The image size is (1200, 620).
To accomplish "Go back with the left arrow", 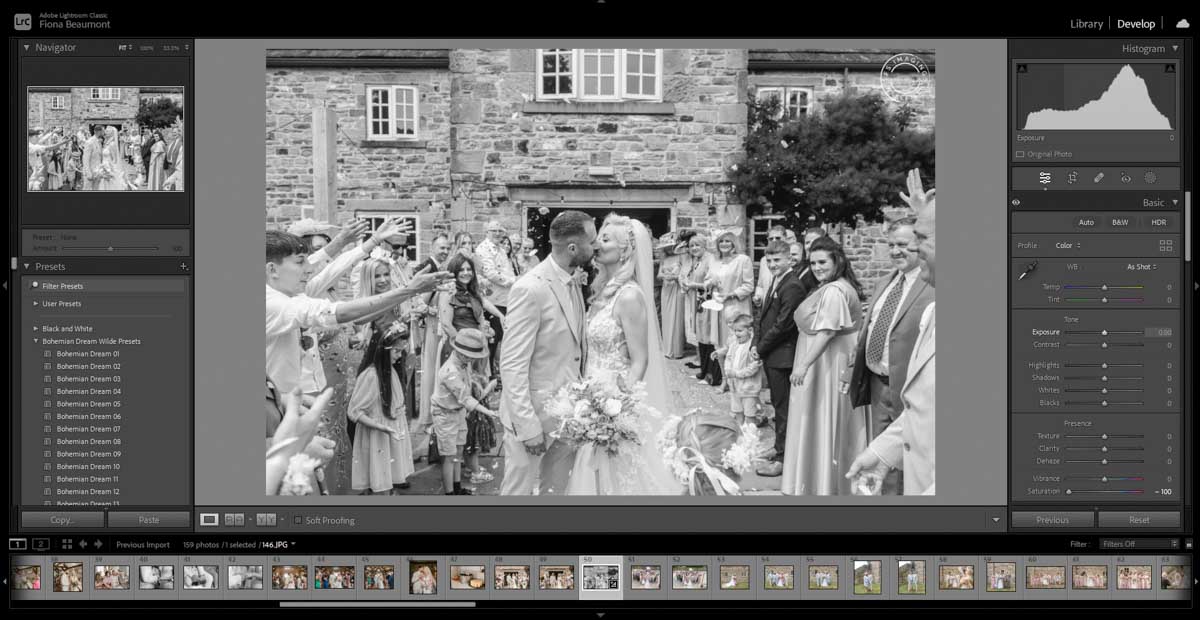I will click(84, 544).
